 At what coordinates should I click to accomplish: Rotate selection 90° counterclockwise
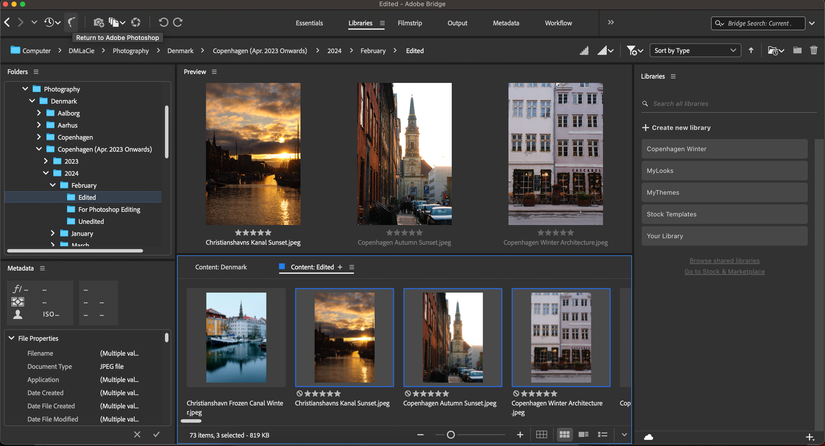(164, 22)
